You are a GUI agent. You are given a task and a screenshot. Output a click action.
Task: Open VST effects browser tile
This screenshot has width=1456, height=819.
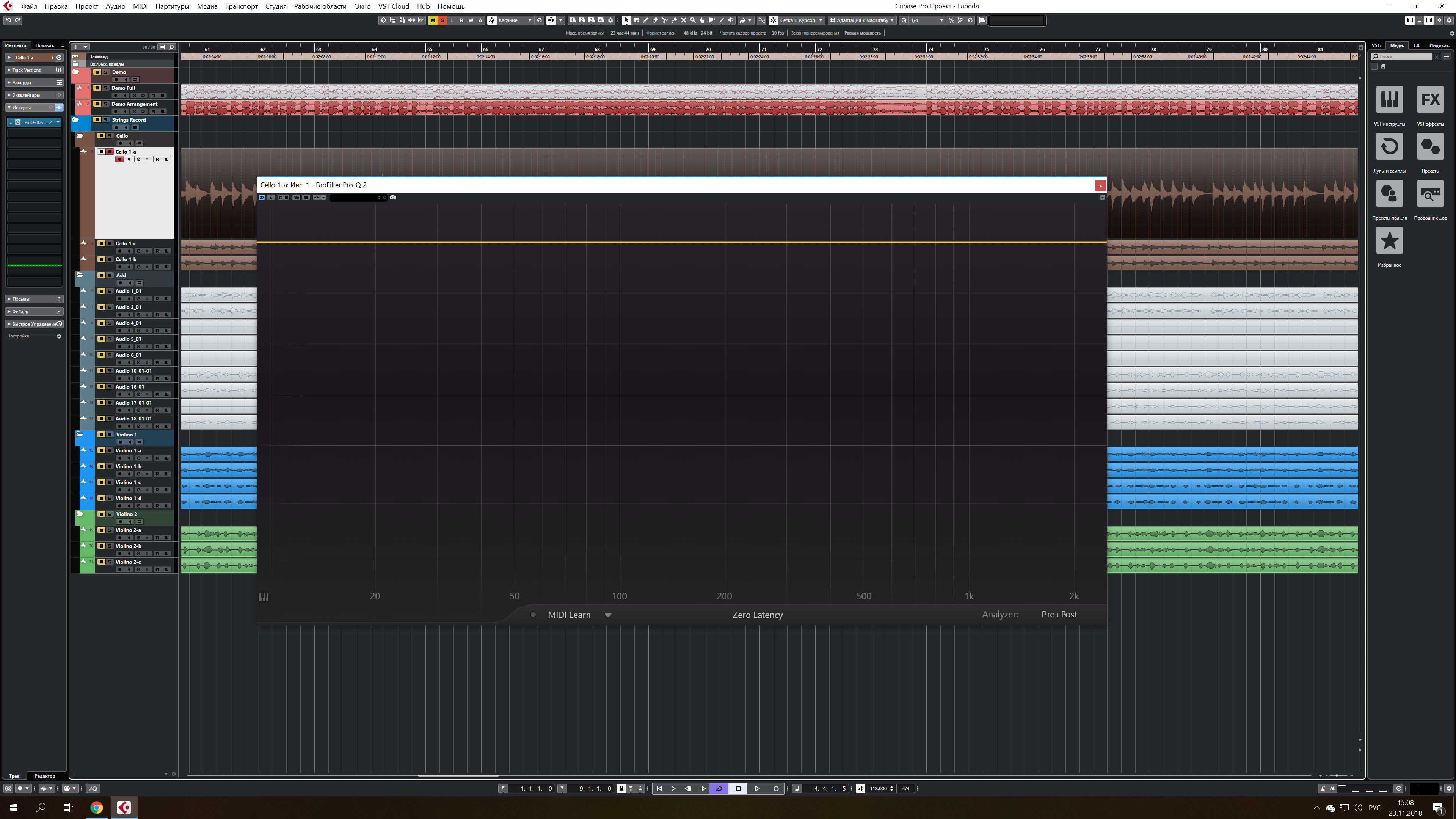(x=1430, y=100)
